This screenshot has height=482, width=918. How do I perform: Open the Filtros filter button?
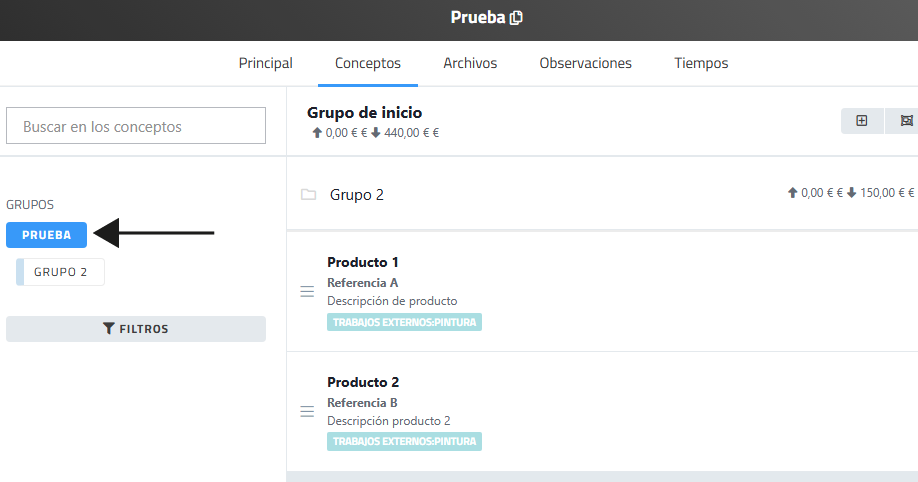click(x=136, y=329)
